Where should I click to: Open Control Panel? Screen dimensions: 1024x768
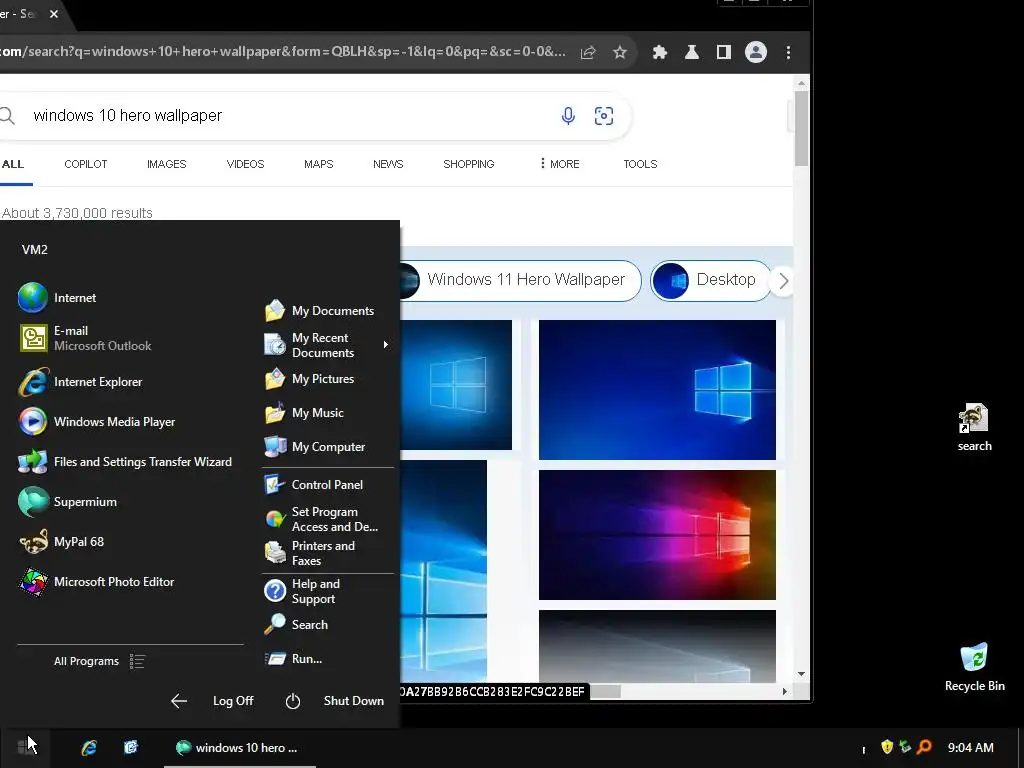click(x=313, y=485)
